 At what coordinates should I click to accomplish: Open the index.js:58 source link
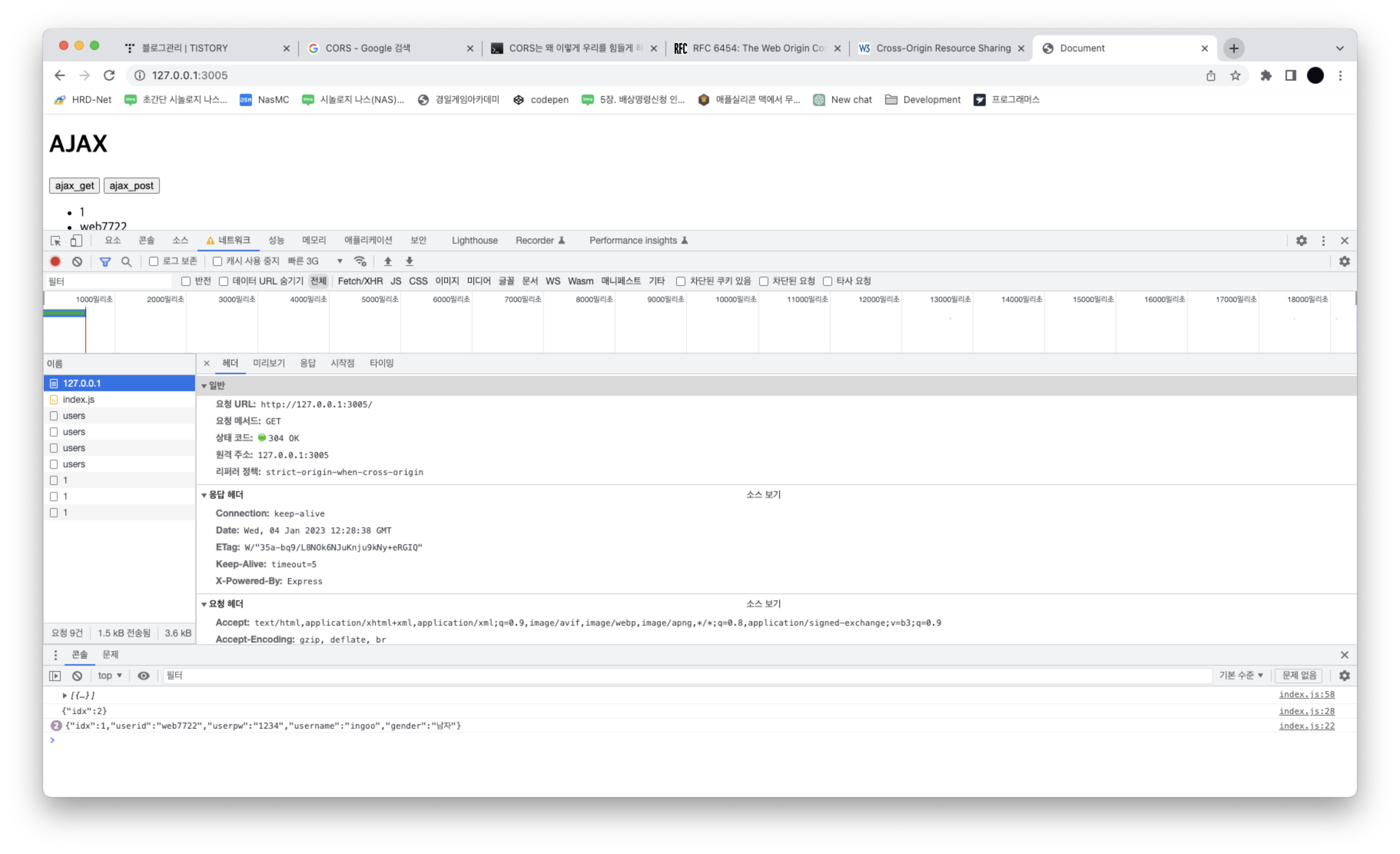coord(1306,694)
